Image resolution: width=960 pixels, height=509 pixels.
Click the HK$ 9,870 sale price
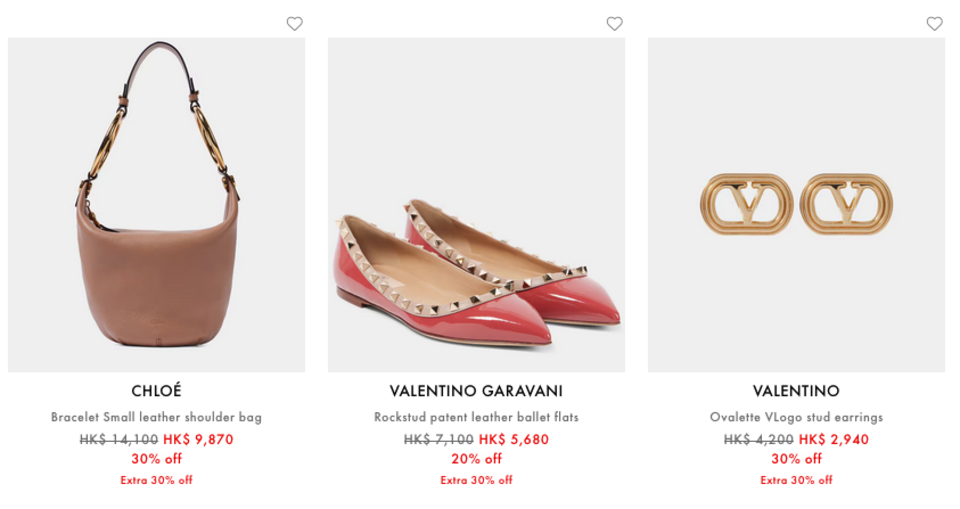click(198, 439)
